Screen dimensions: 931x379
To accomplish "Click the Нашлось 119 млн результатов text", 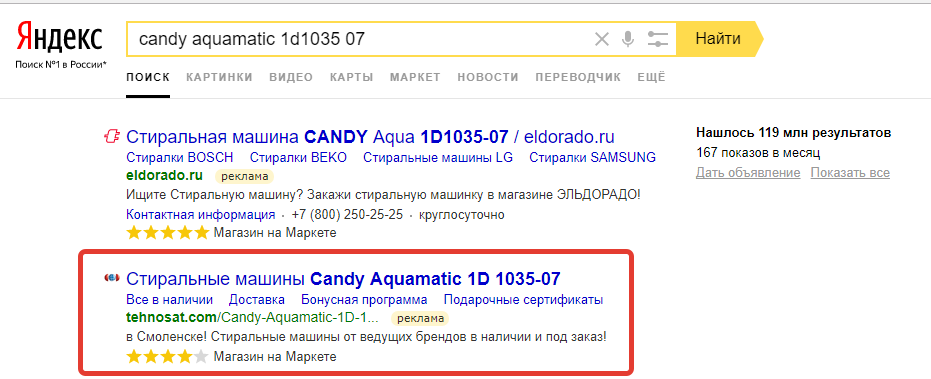I will coord(793,132).
